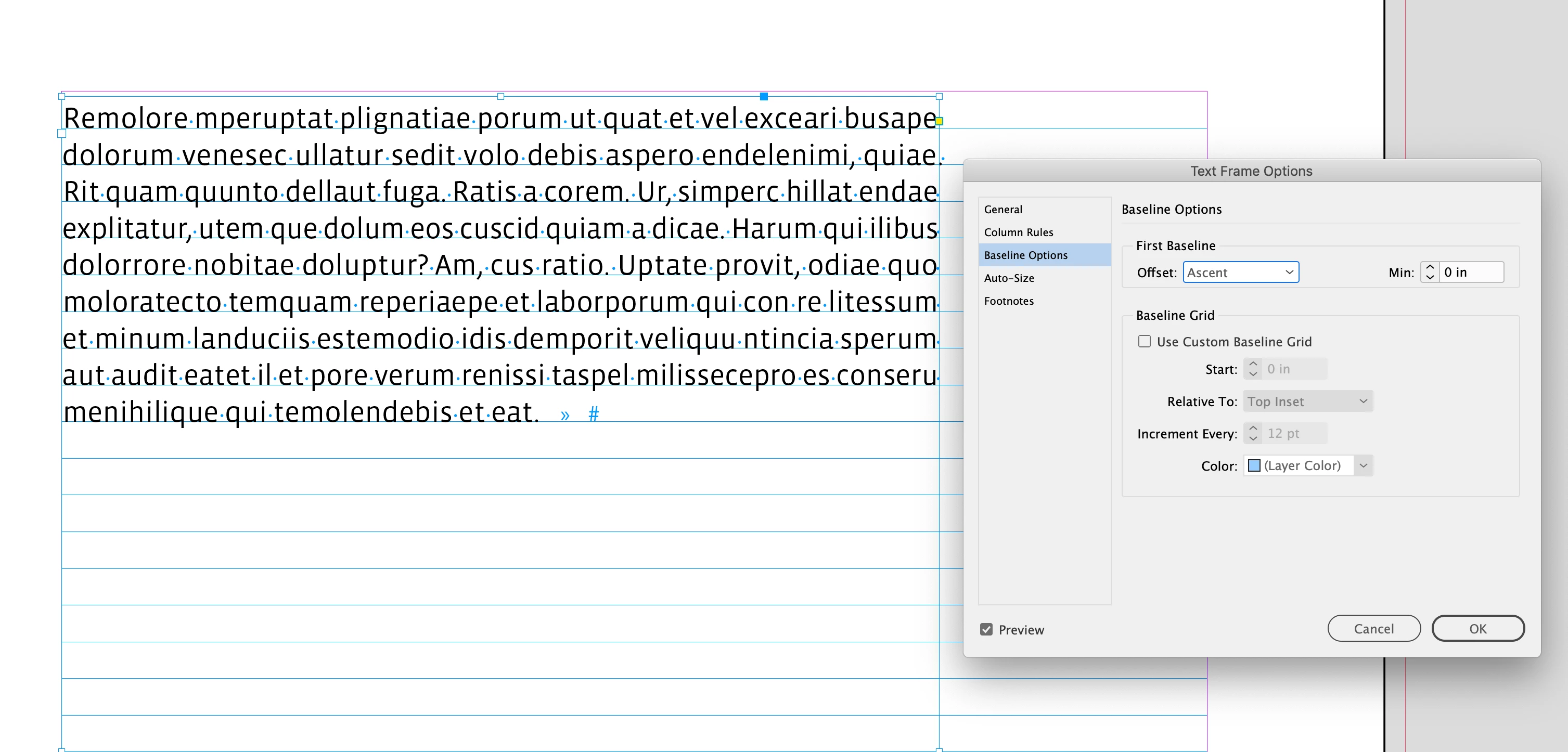Viewport: 1568px width, 752px height.
Task: Open the Auto-Size section
Action: 1009,278
